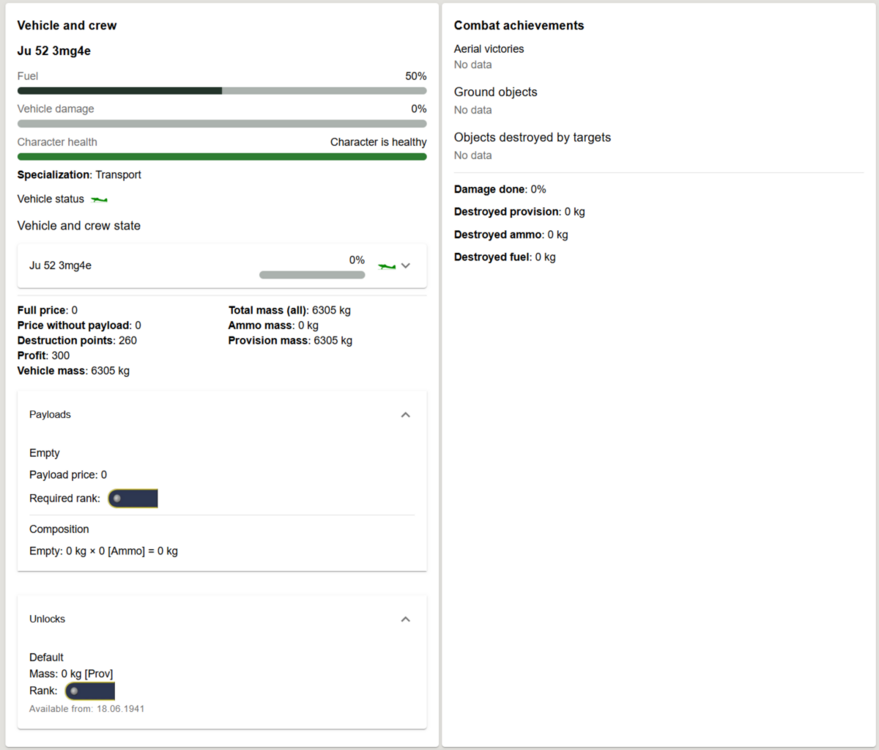The height and width of the screenshot is (750, 879).
Task: Select the Payloads section header
Action: 50,415
